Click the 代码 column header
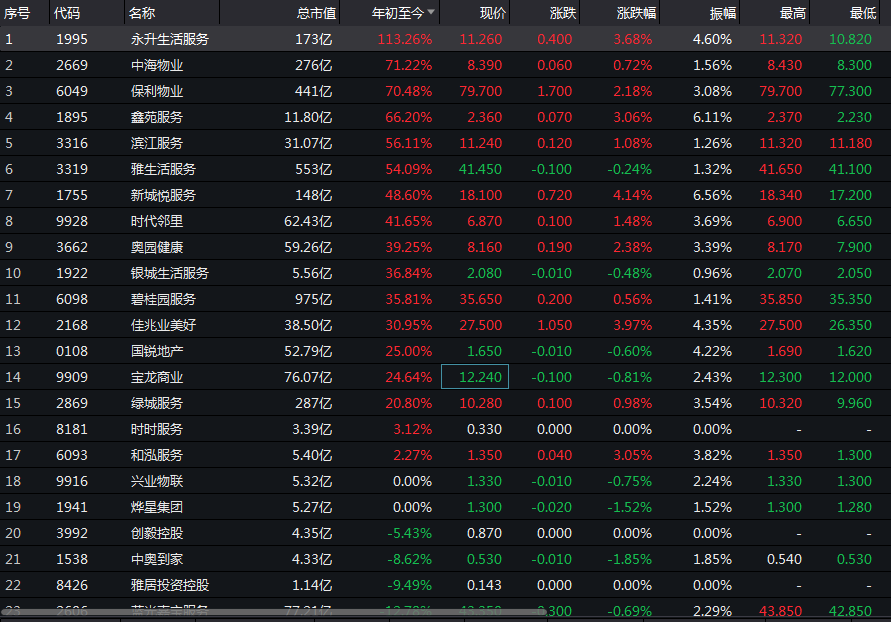Viewport: 891px width, 622px height. click(67, 13)
